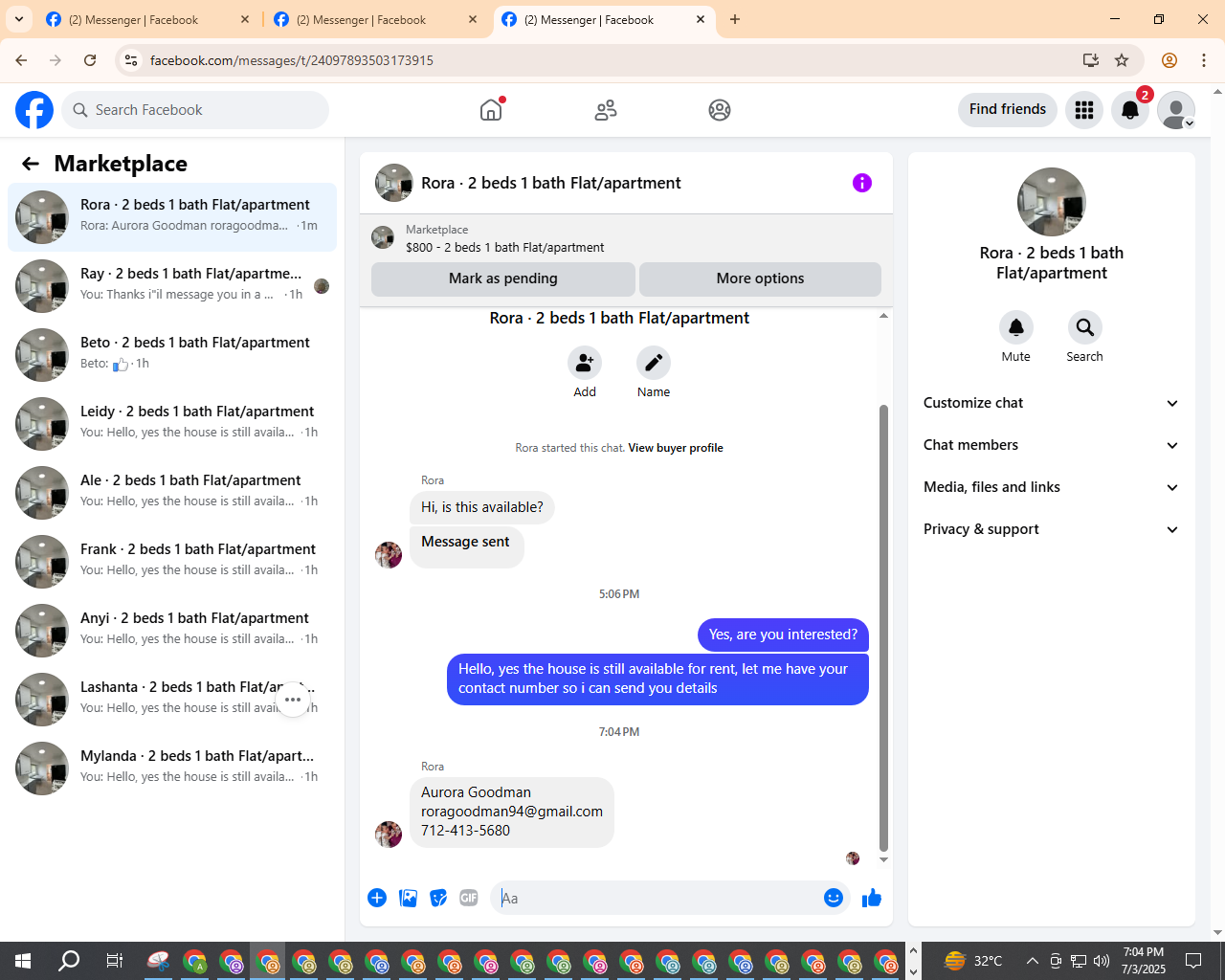View site information icon in address bar

(132, 60)
